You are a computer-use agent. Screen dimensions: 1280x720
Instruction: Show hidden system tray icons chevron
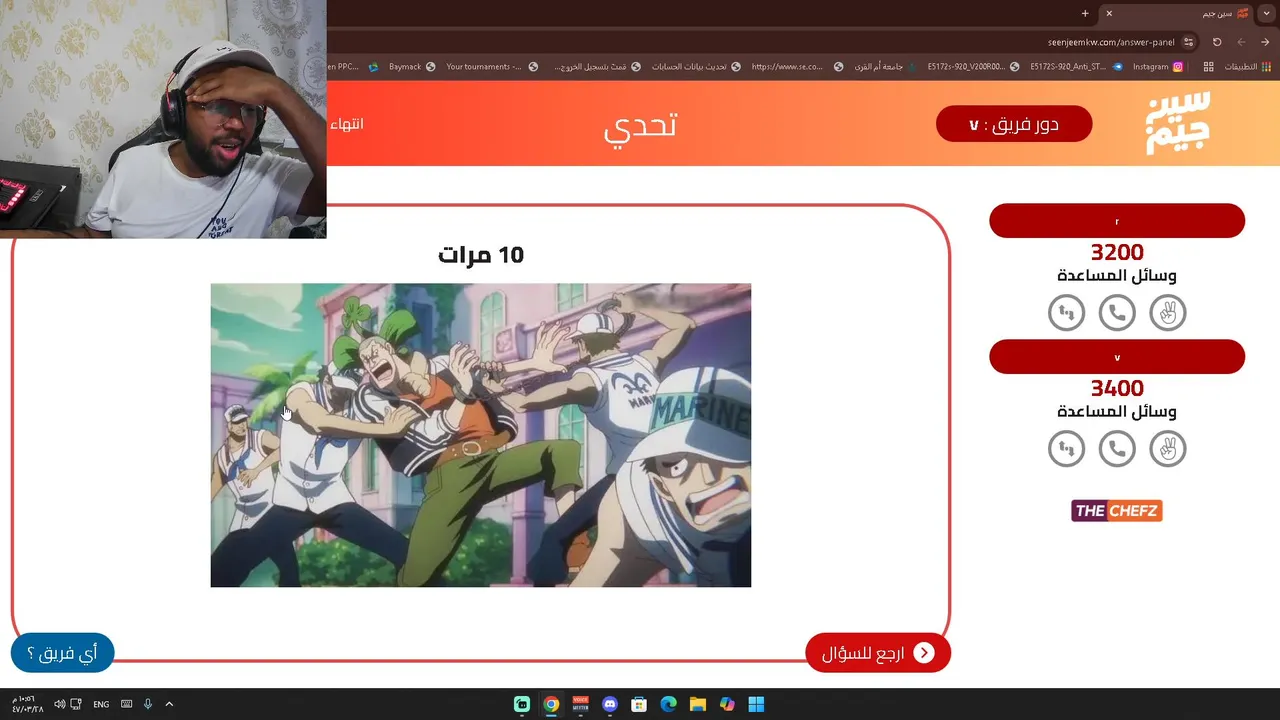tap(169, 704)
